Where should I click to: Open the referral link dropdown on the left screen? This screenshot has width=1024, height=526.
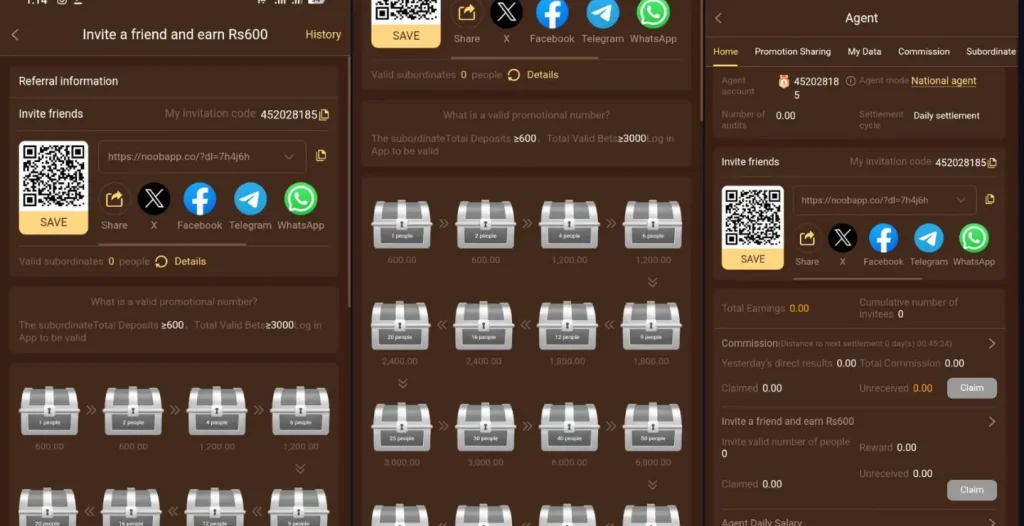click(x=289, y=157)
